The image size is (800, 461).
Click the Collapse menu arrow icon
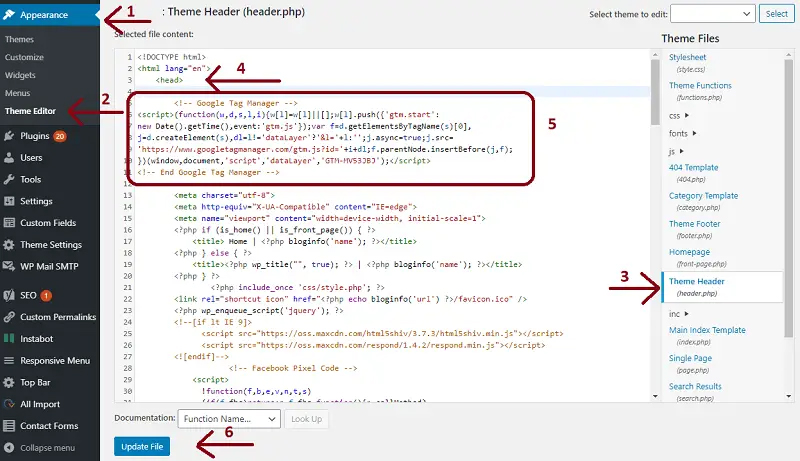pos(9,447)
